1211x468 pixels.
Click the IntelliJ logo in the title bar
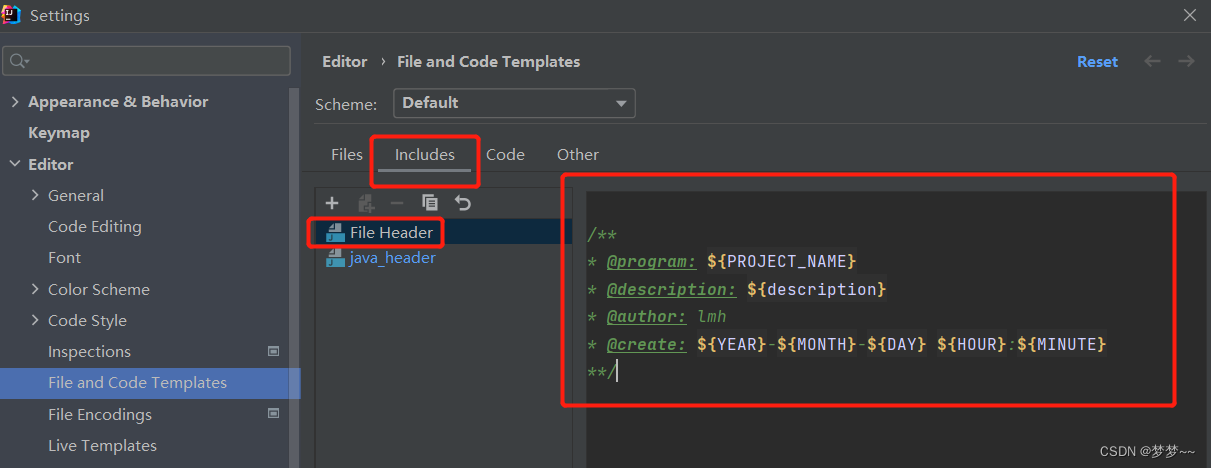[13, 15]
